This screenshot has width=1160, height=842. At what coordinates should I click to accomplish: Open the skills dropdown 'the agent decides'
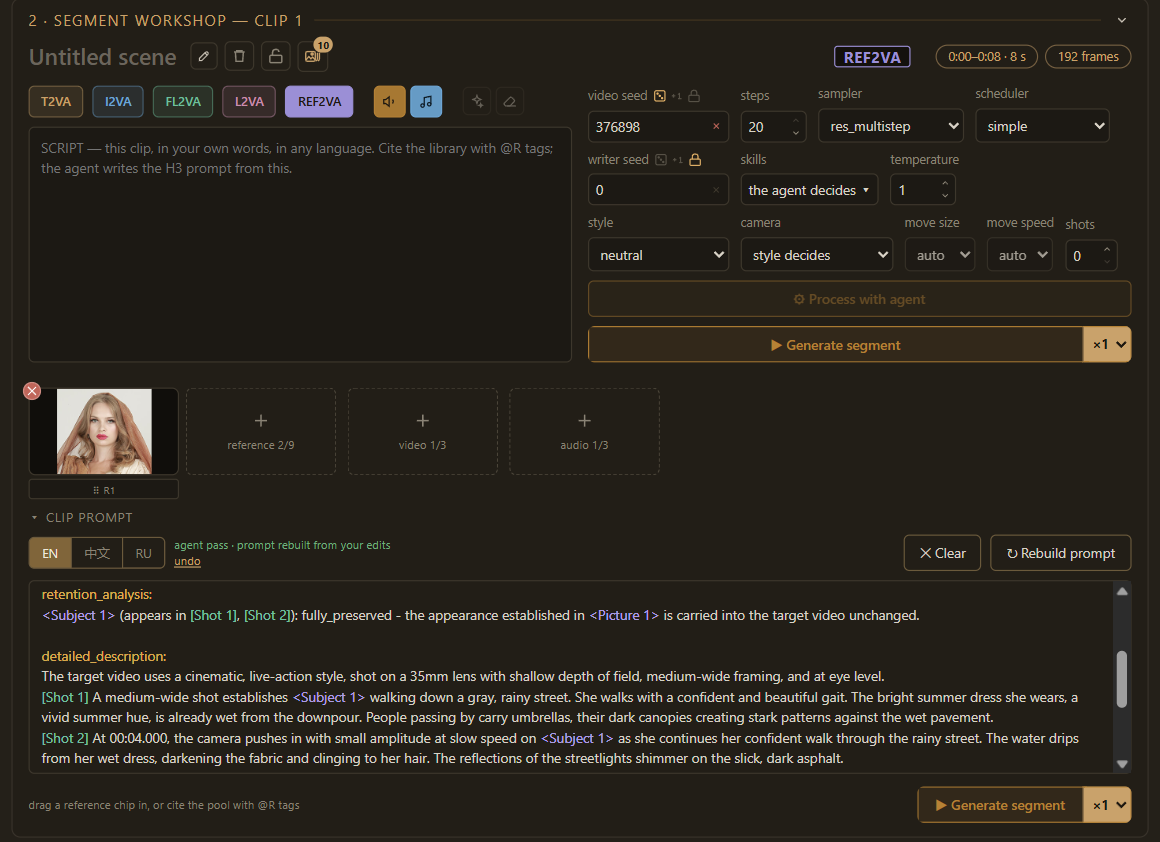point(809,190)
